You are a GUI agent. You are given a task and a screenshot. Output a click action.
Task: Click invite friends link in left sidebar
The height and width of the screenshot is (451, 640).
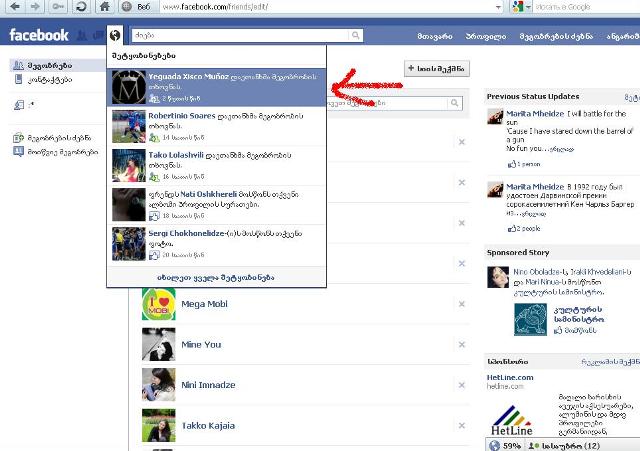click(x=62, y=152)
